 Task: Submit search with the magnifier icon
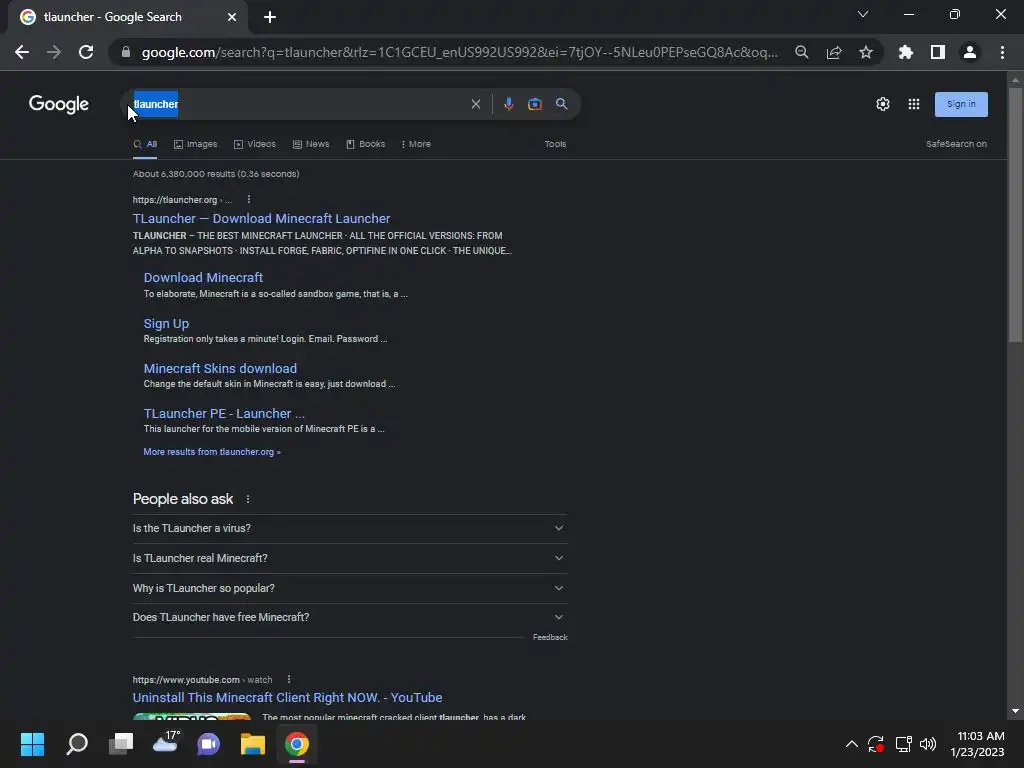[x=562, y=104]
